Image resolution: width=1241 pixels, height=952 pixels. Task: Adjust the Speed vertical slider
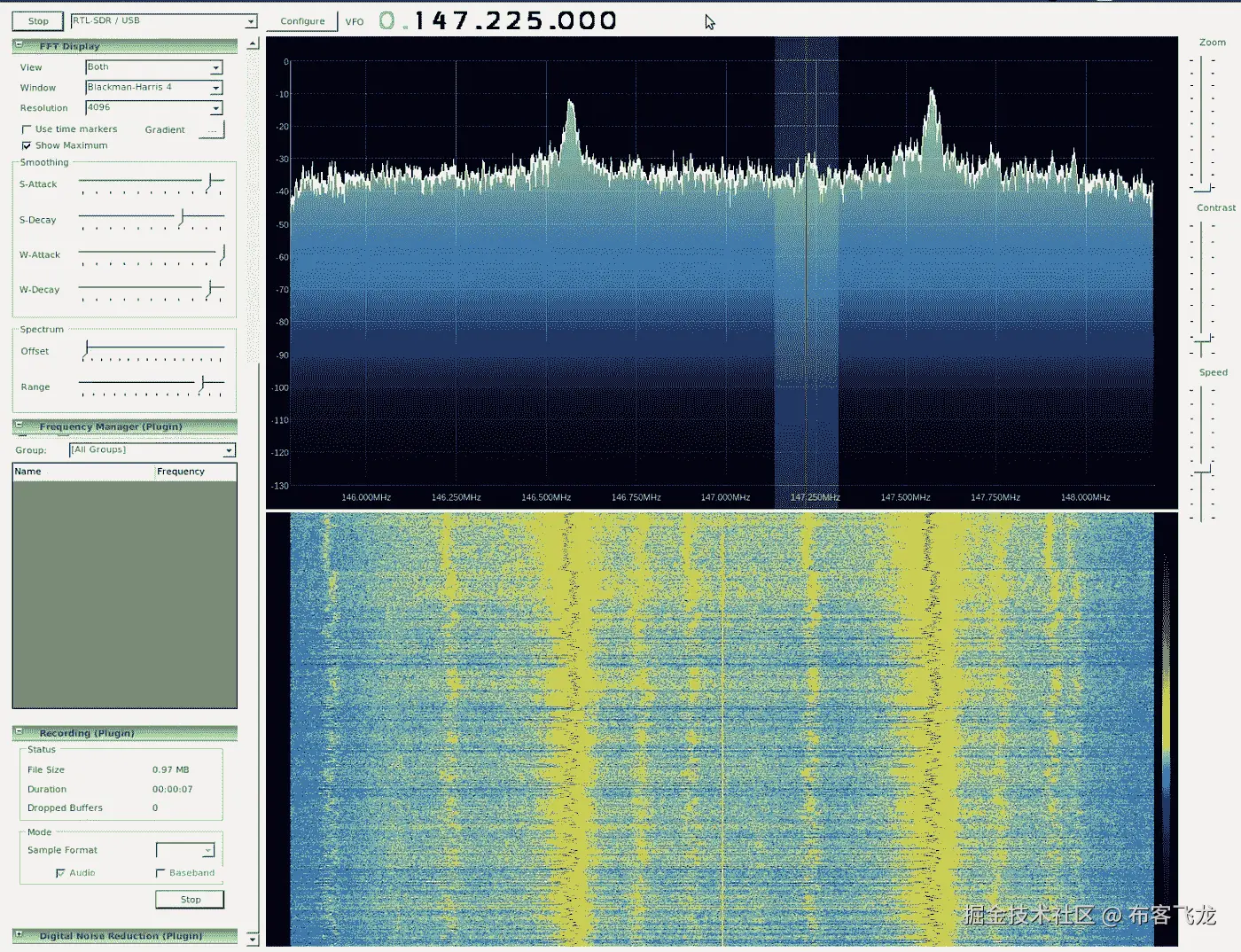[1202, 453]
